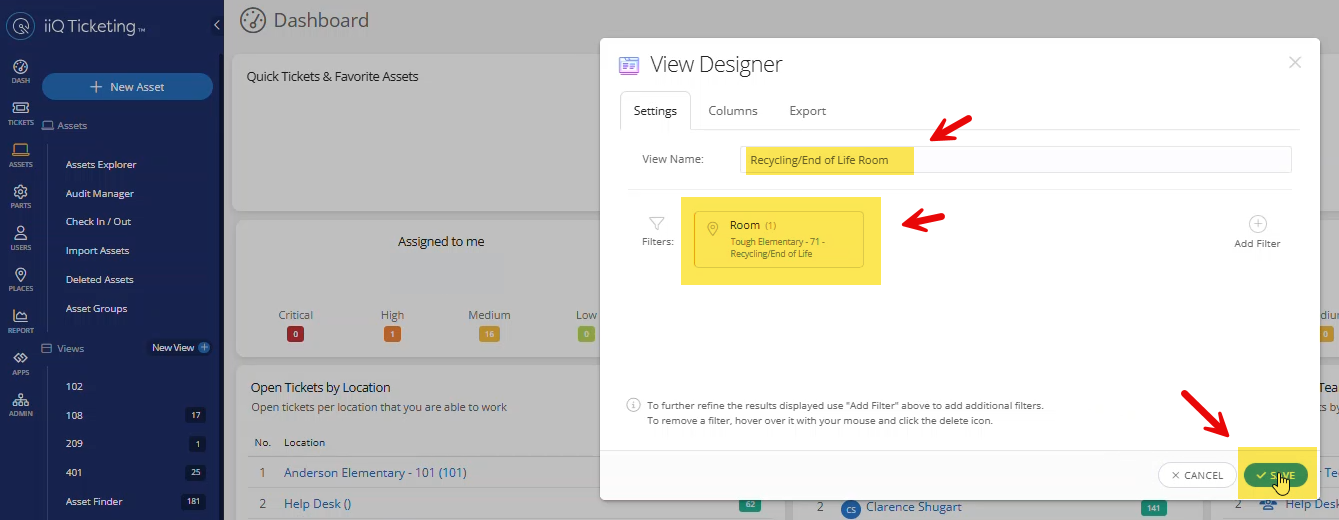1339x520 pixels.
Task: Click the Save button
Action: 1275,475
